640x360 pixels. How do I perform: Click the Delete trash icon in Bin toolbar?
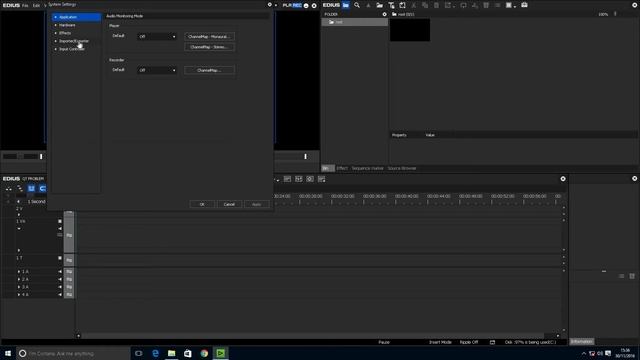tap(486, 5)
